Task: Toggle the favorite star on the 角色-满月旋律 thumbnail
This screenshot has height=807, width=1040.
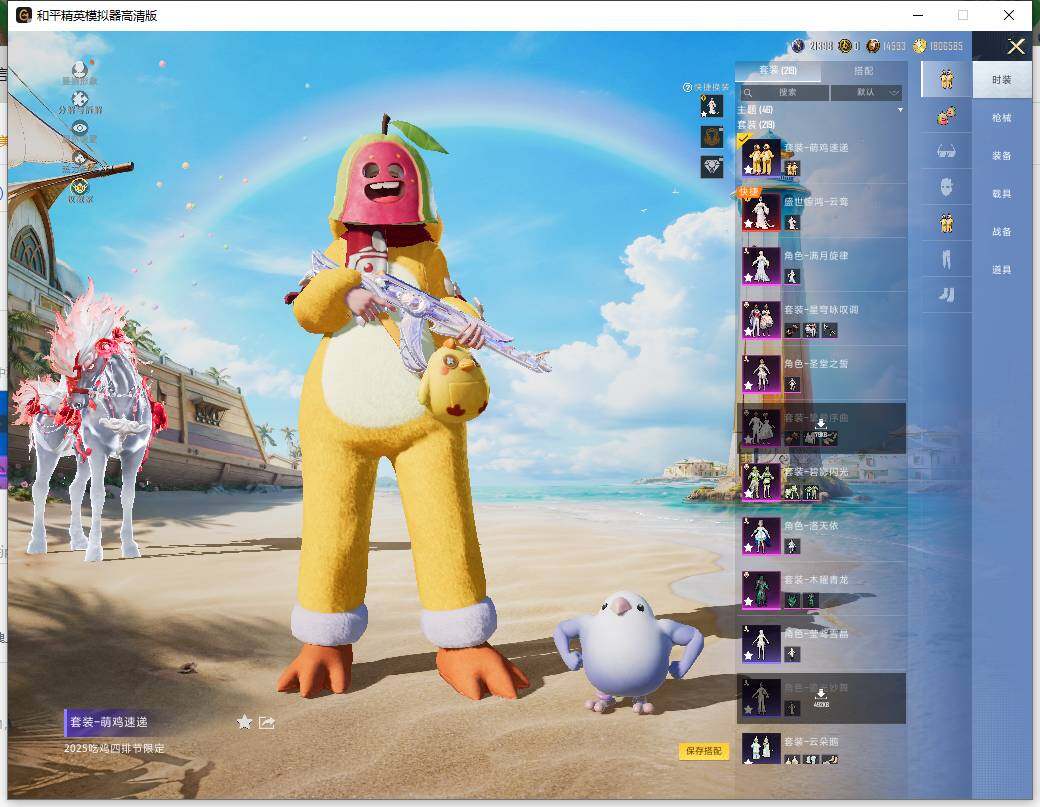Action: click(x=748, y=278)
